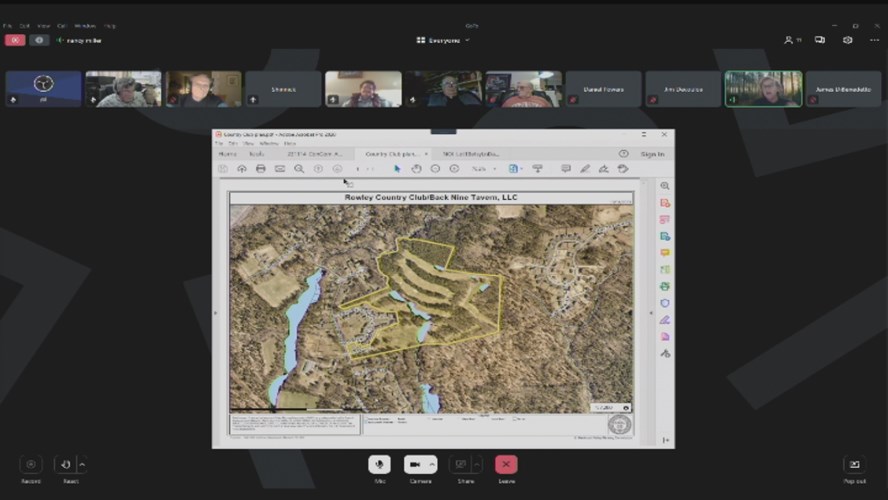Click the Pop out button

854,464
